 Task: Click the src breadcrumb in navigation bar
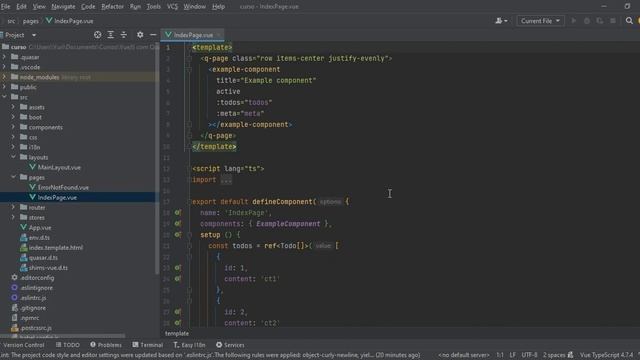pos(11,21)
